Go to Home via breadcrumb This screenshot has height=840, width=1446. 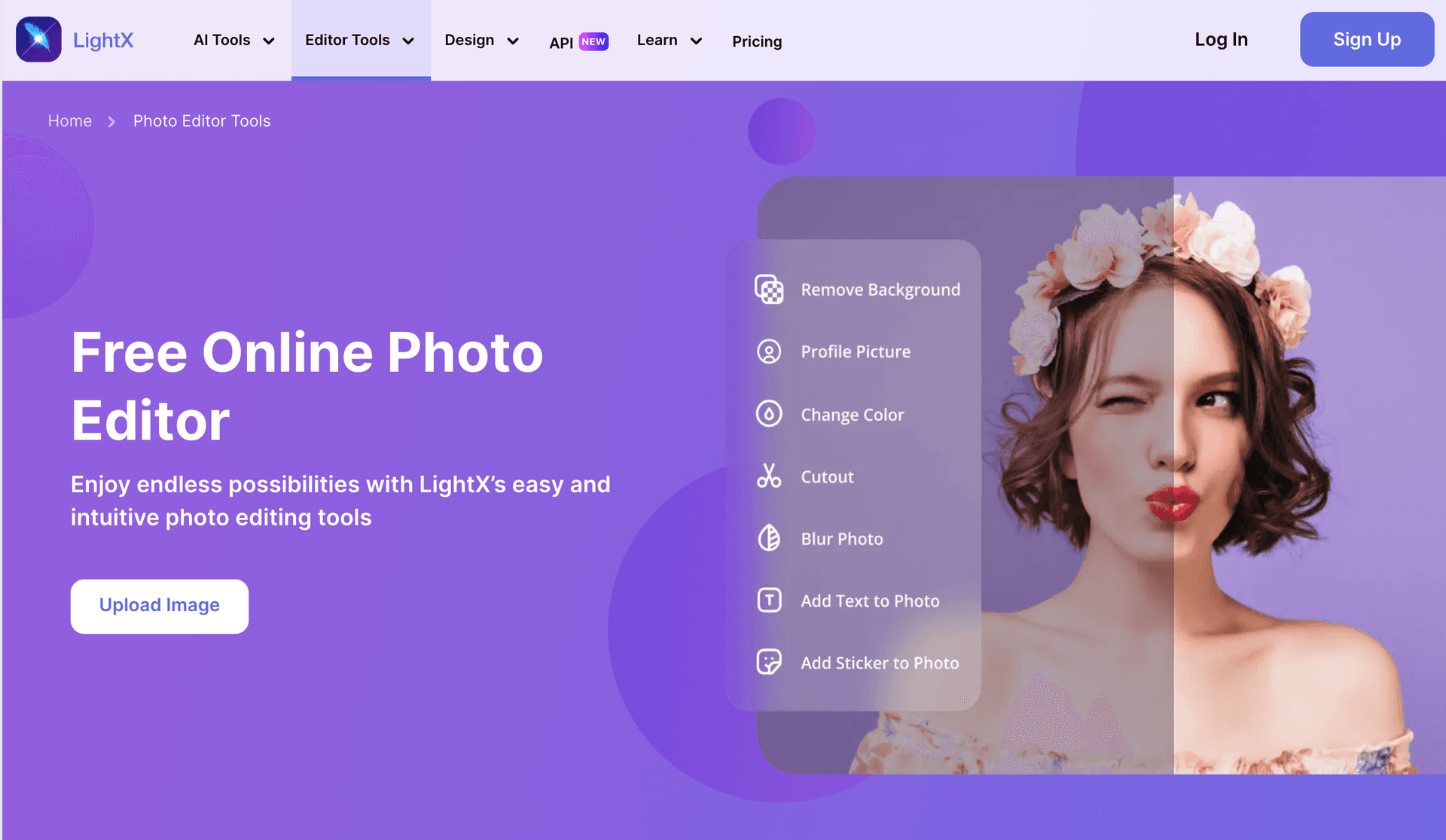pos(70,121)
